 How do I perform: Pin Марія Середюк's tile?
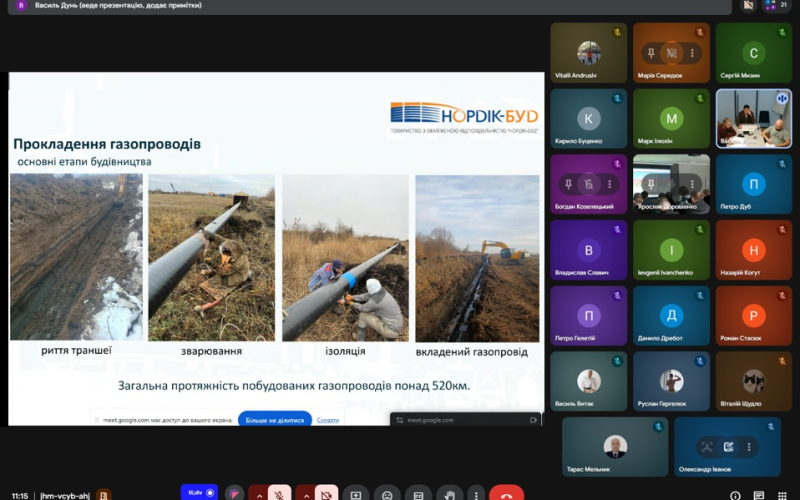coord(651,52)
